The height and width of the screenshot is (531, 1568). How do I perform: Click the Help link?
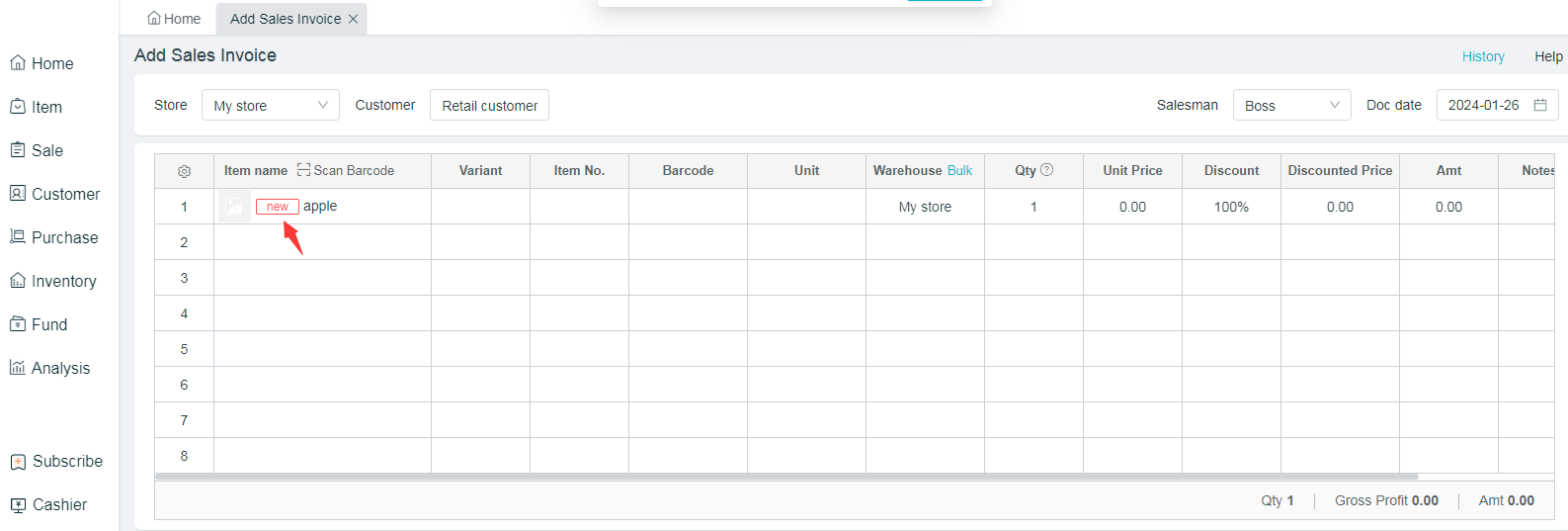point(1547,56)
